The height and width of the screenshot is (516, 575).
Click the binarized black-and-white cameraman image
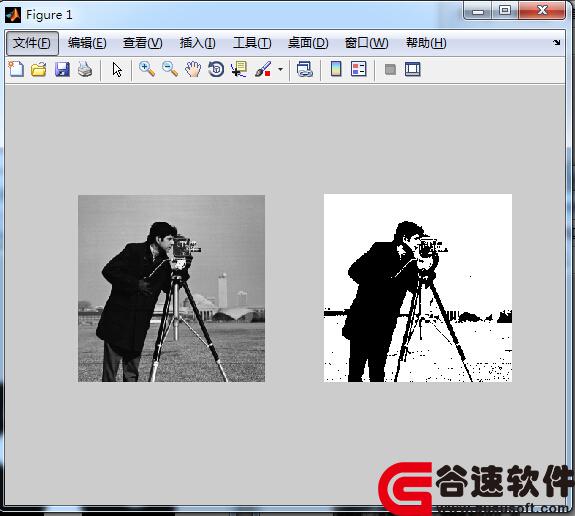click(418, 288)
